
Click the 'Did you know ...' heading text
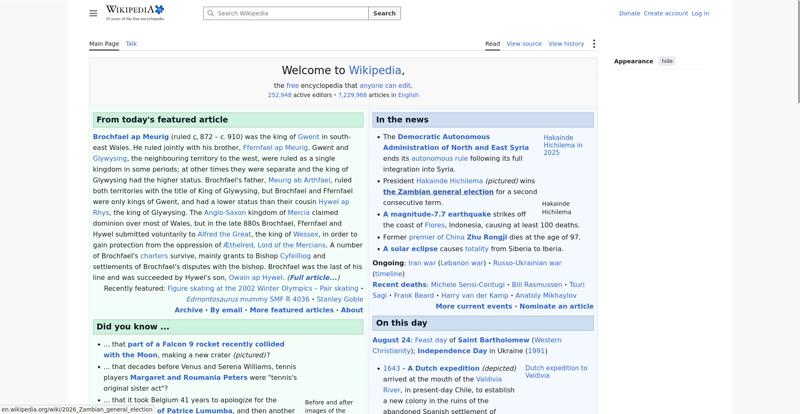(133, 327)
